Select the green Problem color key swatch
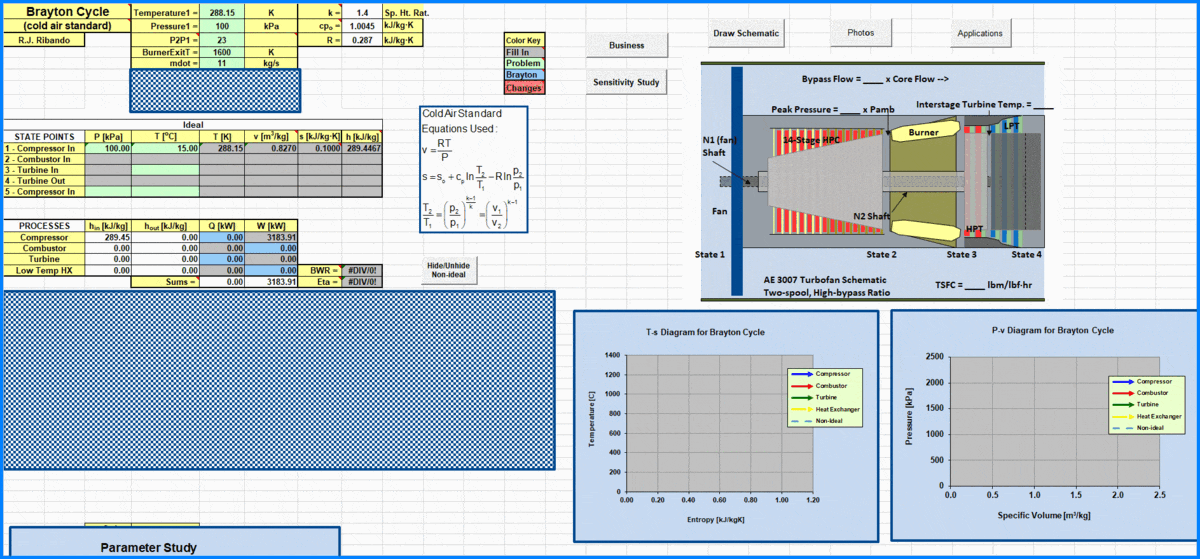1200x559 pixels. tap(523, 63)
